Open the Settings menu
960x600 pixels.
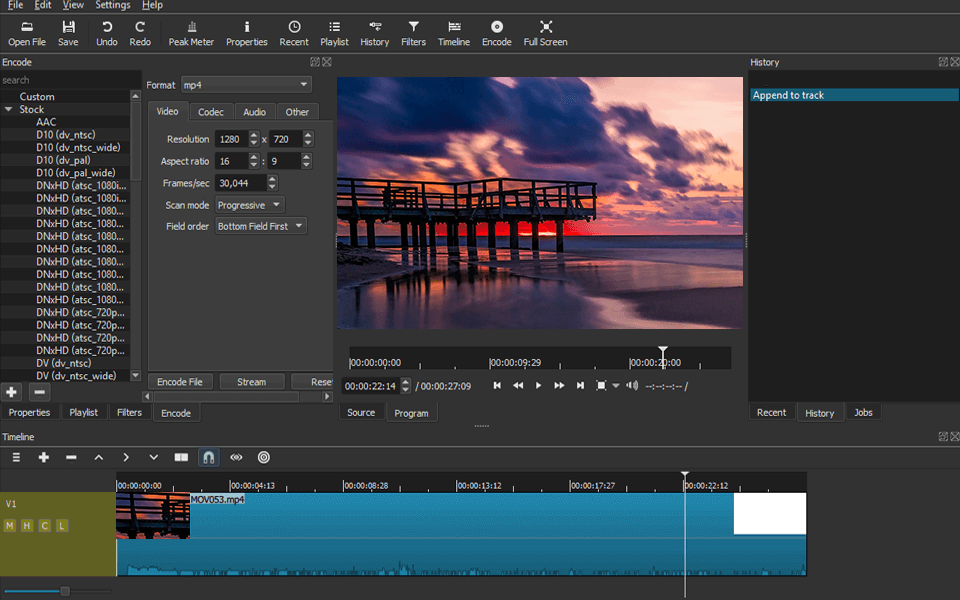(113, 5)
